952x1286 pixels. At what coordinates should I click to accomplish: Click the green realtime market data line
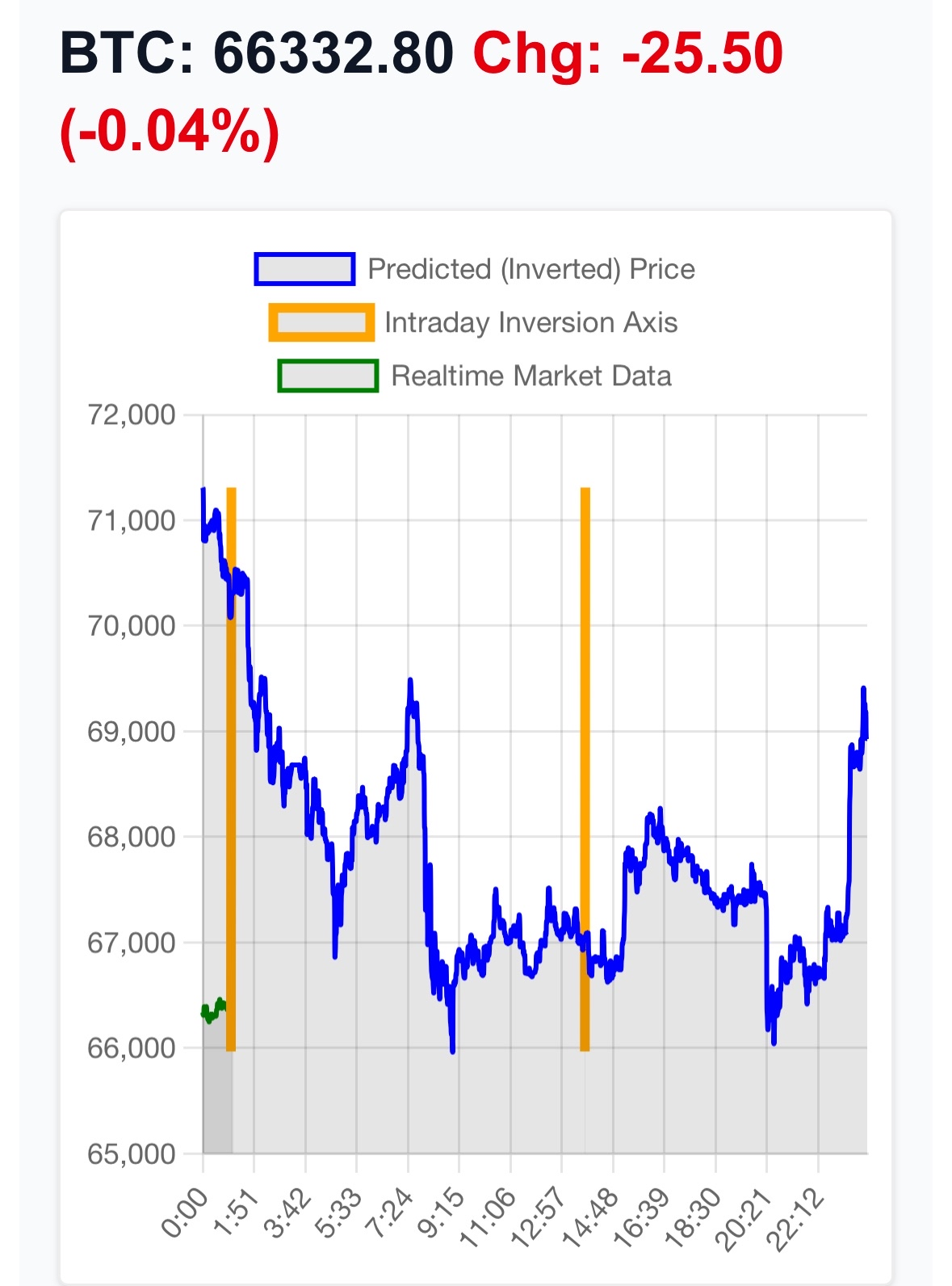(x=213, y=1010)
